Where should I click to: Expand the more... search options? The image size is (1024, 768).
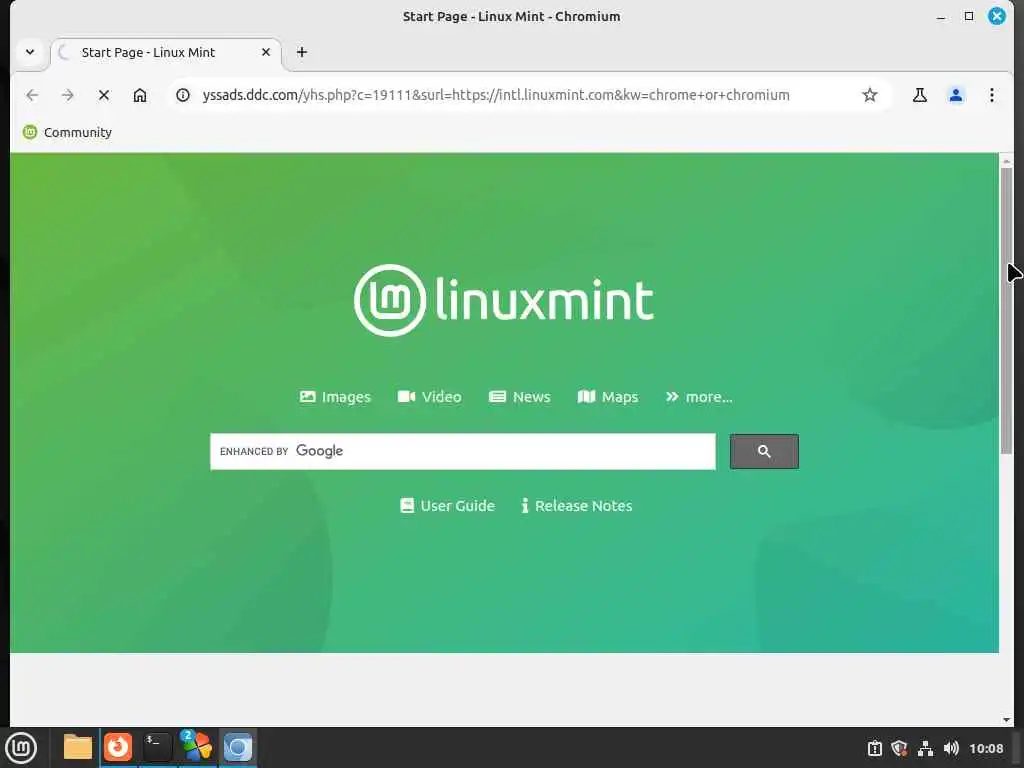tap(699, 397)
